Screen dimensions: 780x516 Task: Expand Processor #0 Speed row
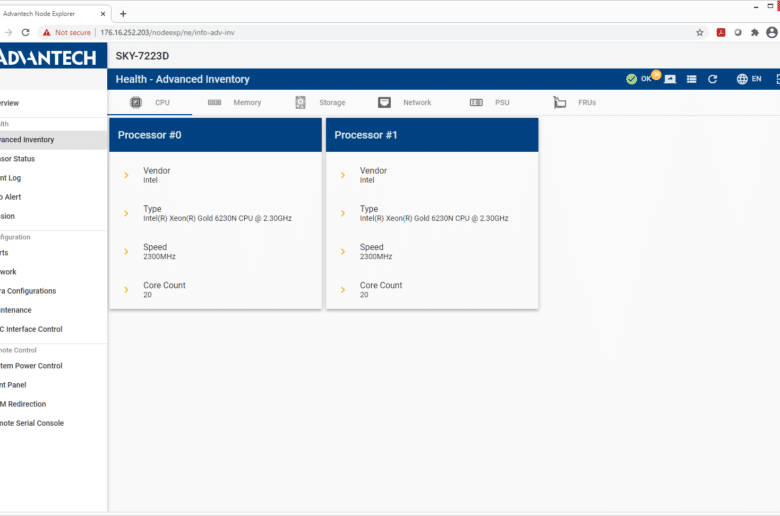pos(215,252)
